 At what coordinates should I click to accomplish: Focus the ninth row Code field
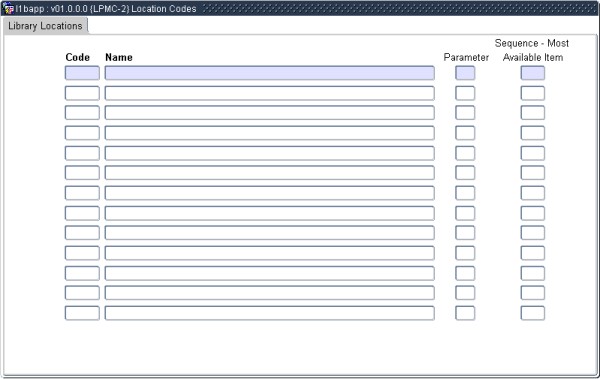[82, 233]
